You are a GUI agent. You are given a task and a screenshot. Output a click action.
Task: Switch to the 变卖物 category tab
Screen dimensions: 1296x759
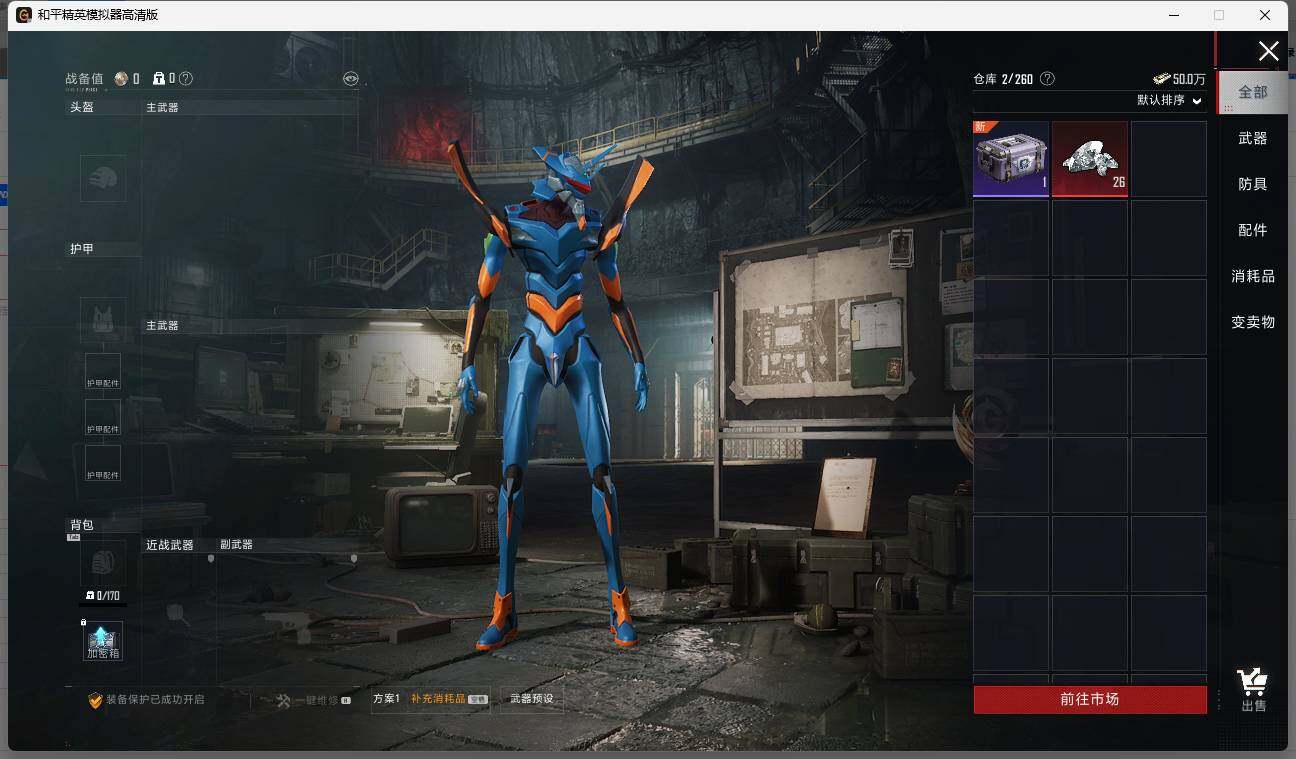[x=1253, y=322]
